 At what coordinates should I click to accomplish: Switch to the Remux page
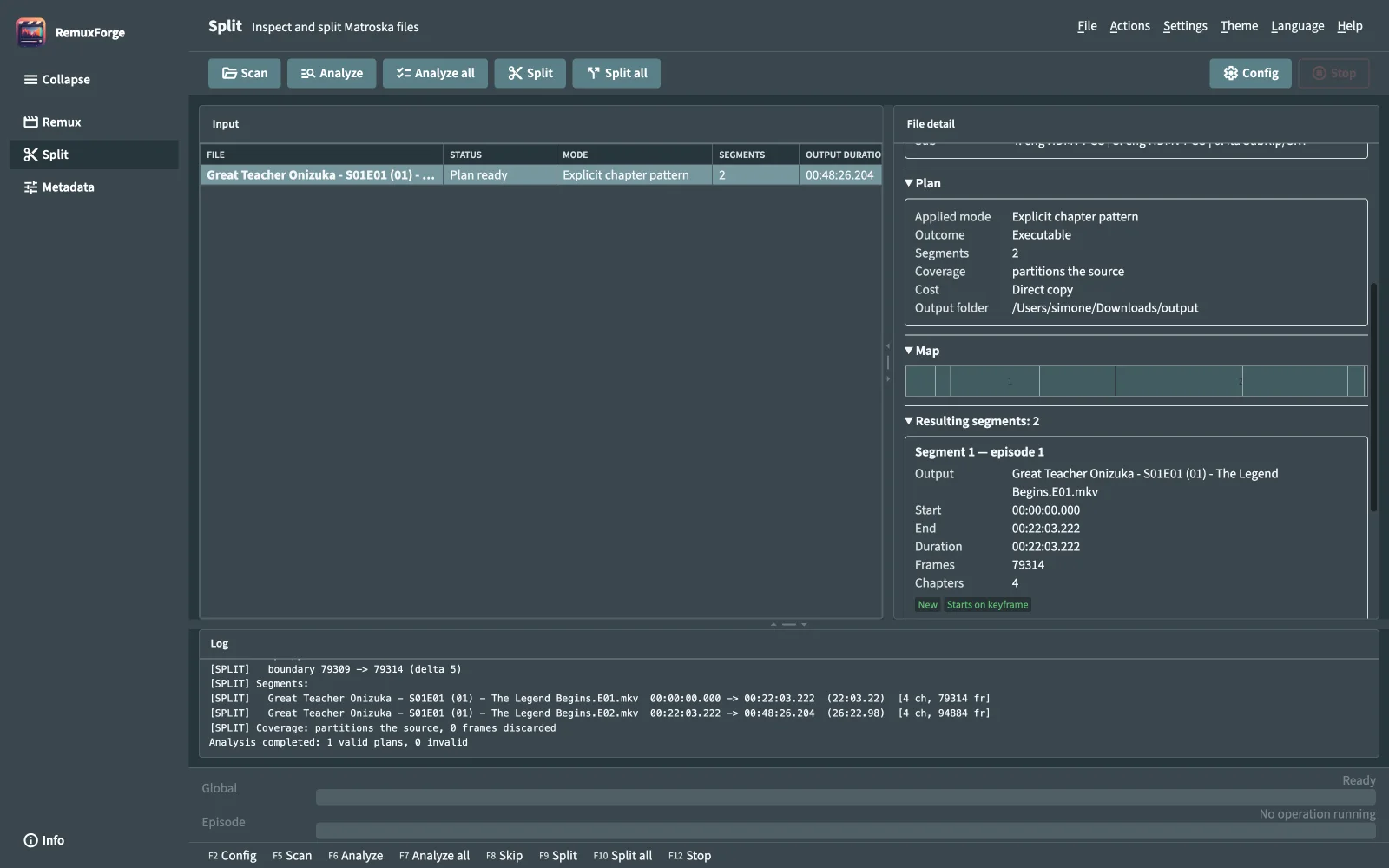[94, 122]
